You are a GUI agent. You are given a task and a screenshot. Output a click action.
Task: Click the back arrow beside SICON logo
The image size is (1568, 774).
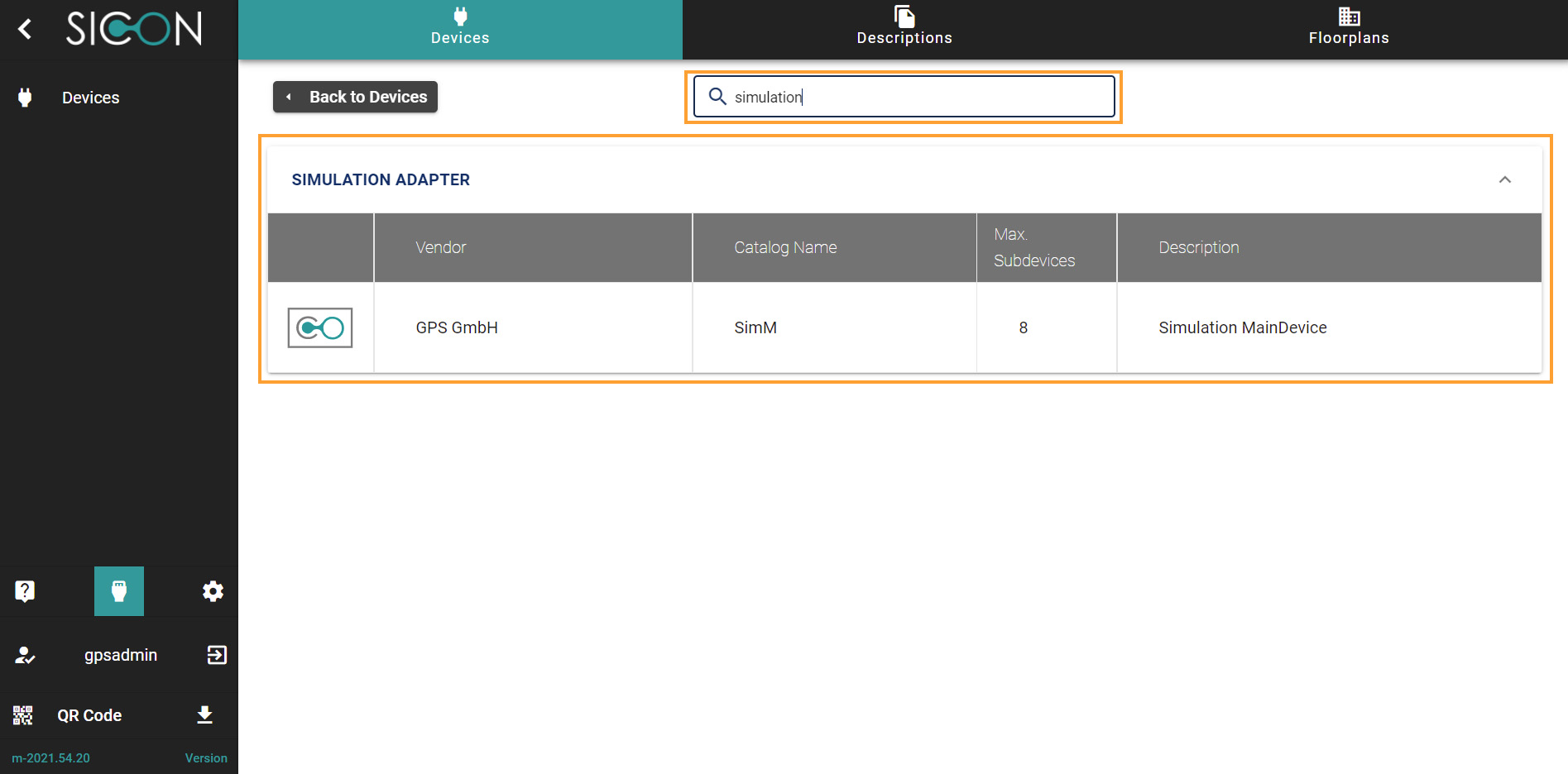click(25, 30)
